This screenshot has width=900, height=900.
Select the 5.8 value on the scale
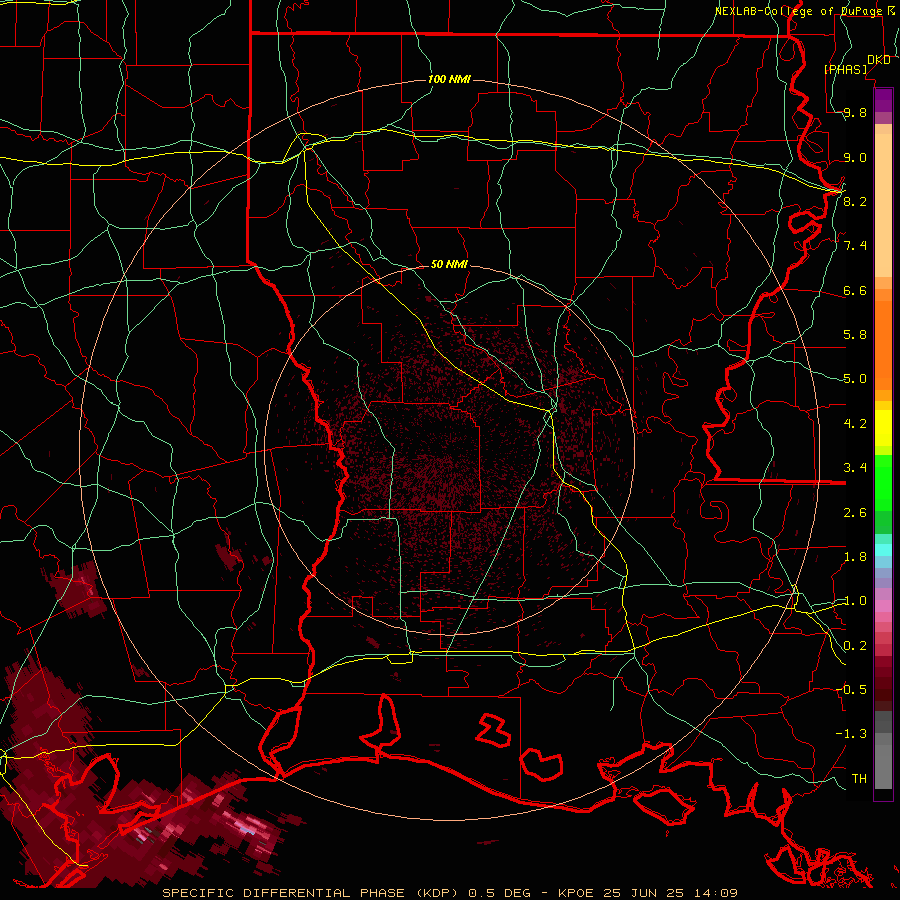(855, 335)
